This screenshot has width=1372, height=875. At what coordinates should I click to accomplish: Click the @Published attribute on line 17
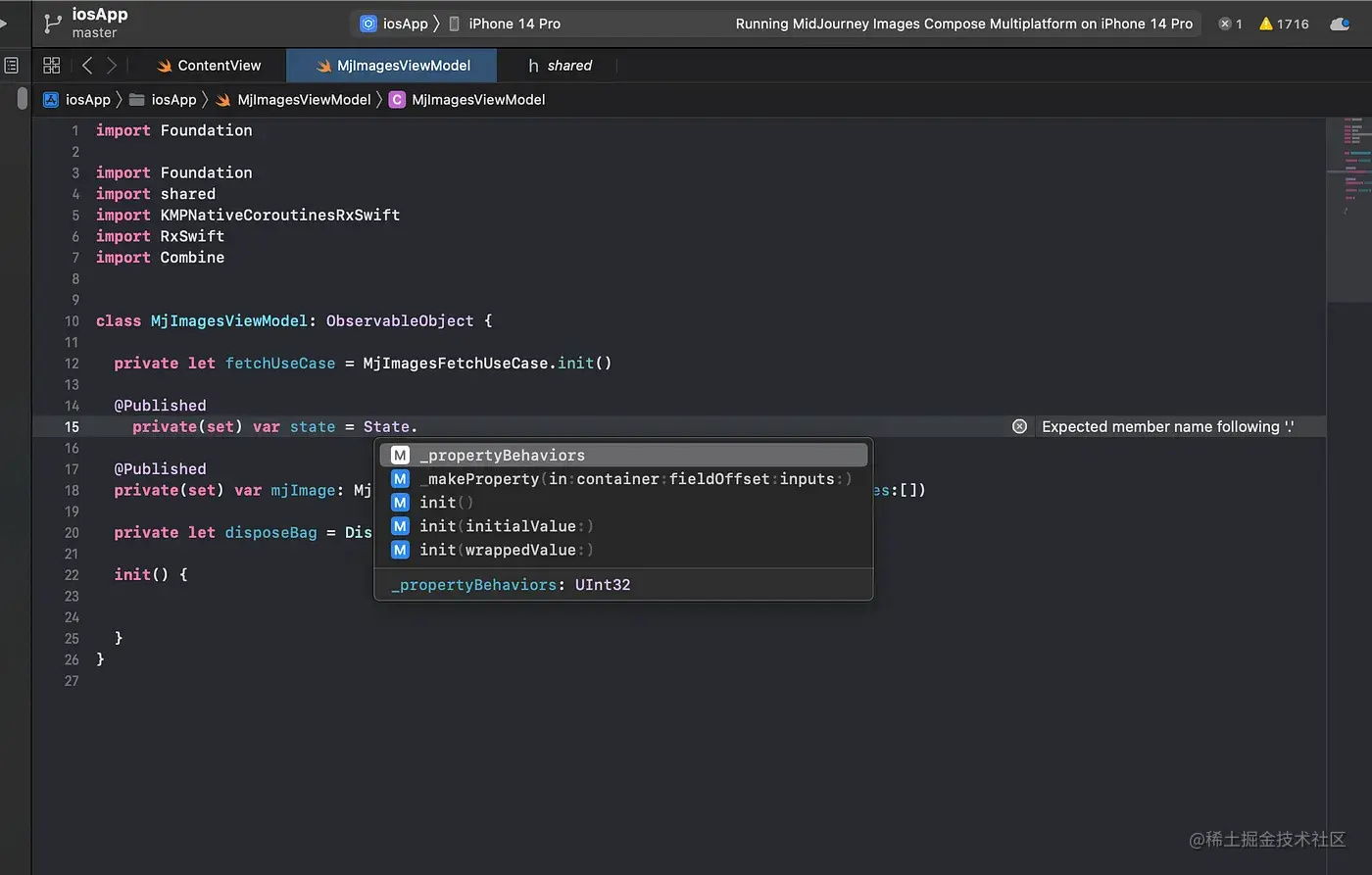click(x=160, y=468)
